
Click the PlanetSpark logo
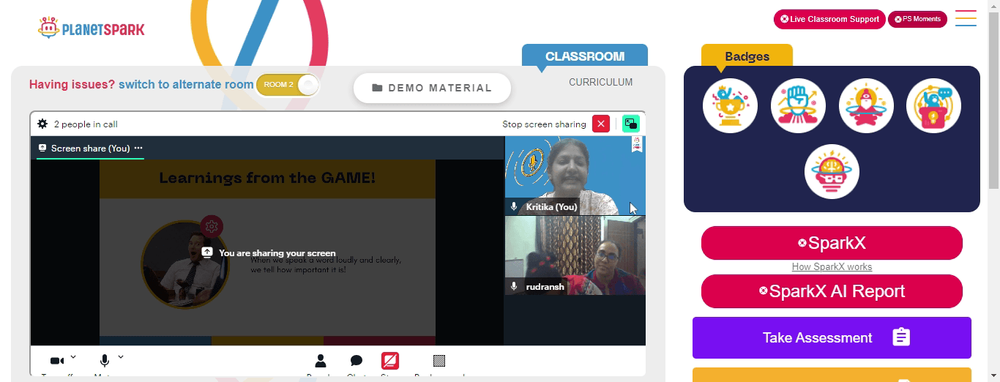coord(91,28)
